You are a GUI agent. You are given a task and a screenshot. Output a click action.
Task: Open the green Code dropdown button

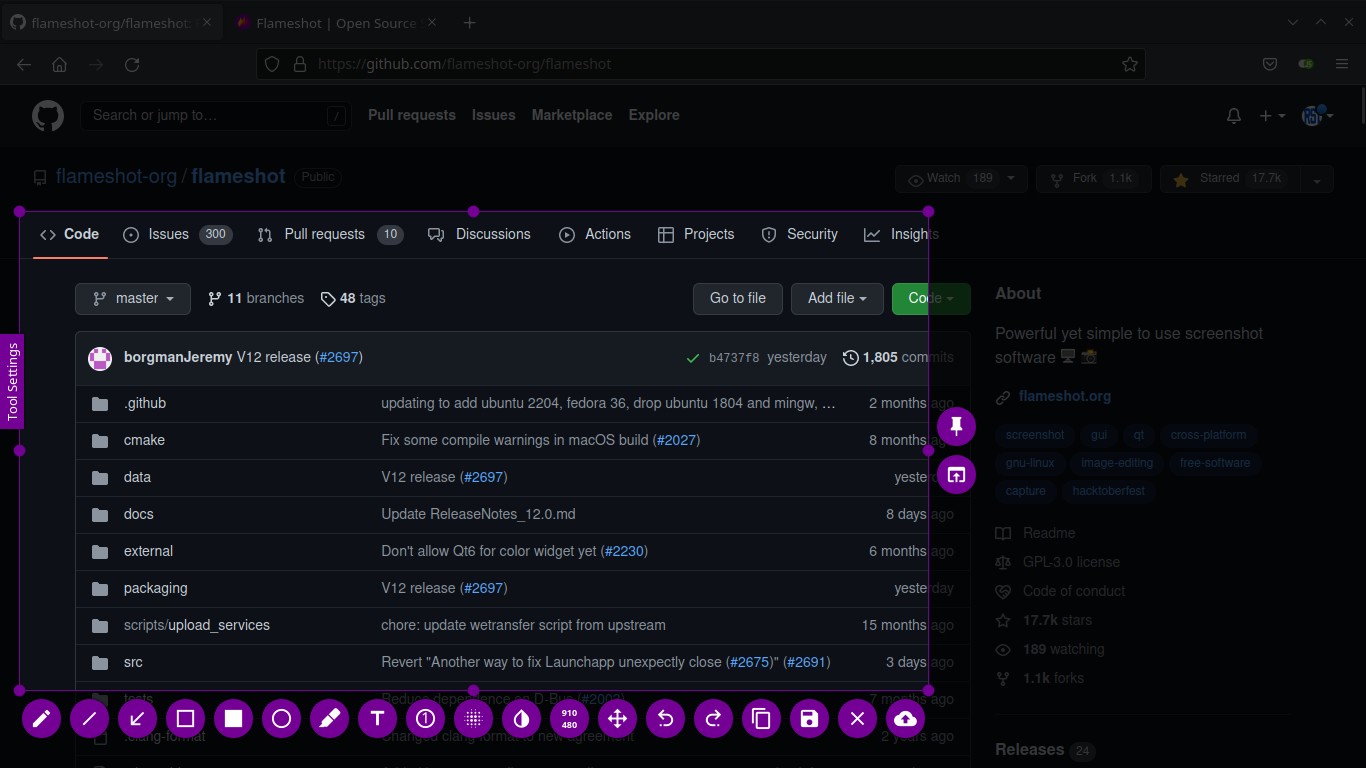click(x=931, y=298)
